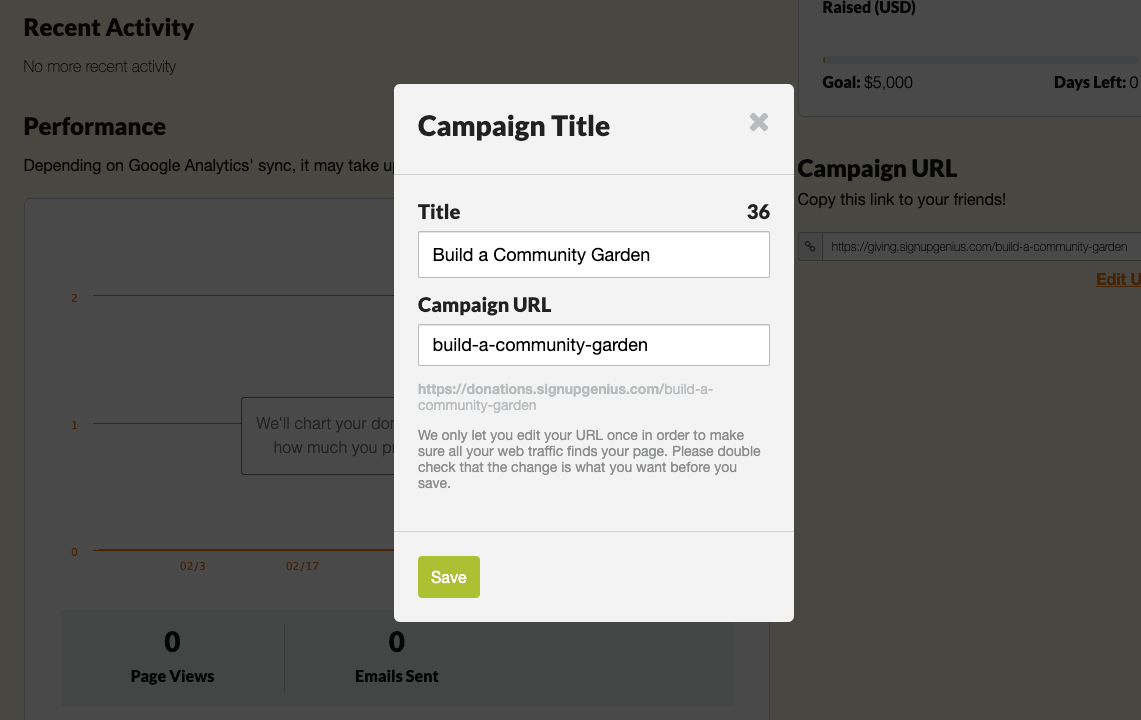The image size is (1141, 720).
Task: Close the Campaign Title dialog
Action: 758,122
